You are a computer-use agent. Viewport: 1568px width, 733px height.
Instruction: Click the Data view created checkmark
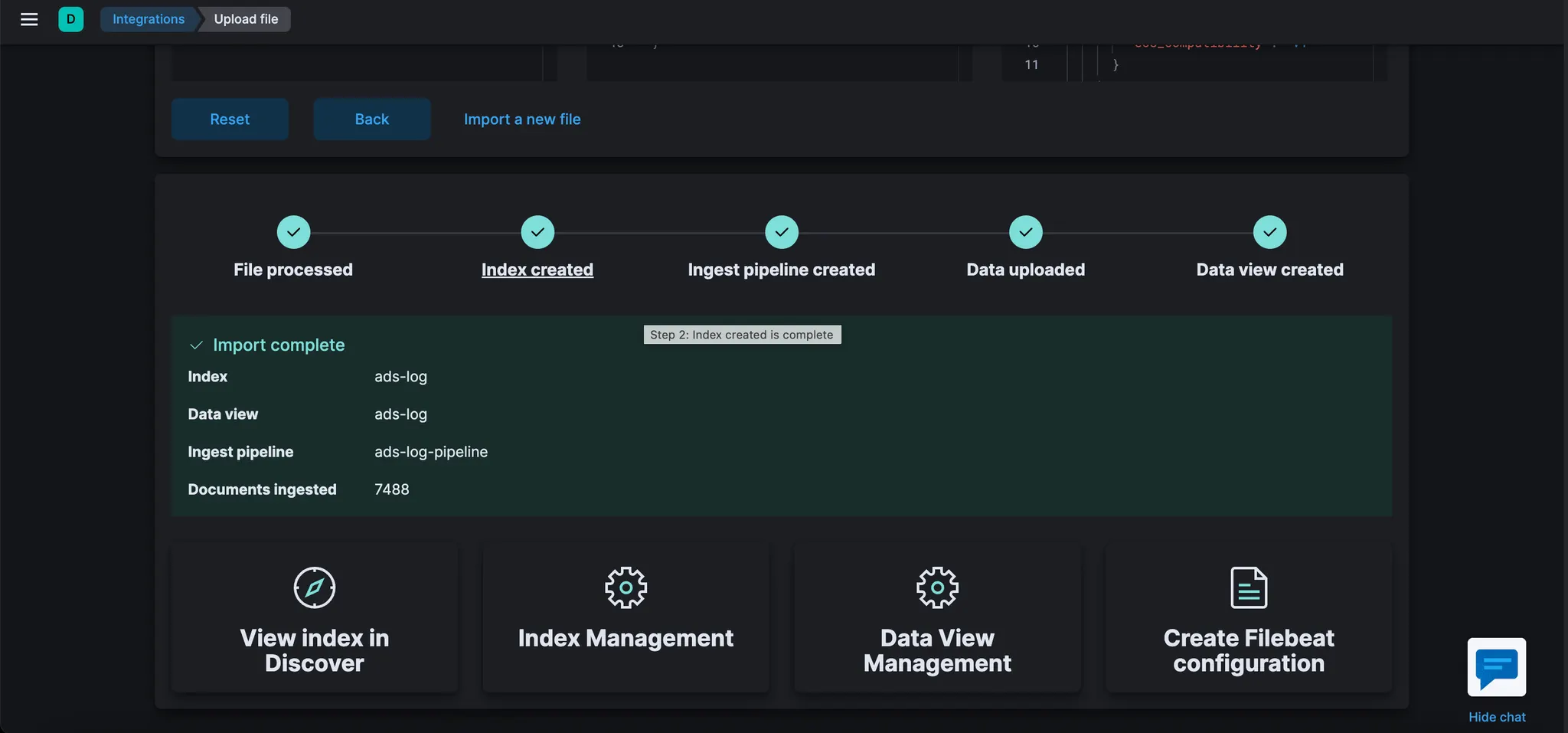pyautogui.click(x=1270, y=232)
